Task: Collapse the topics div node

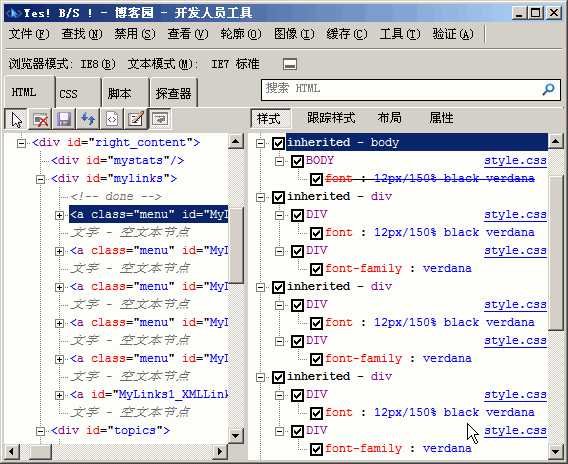Action: click(x=41, y=431)
